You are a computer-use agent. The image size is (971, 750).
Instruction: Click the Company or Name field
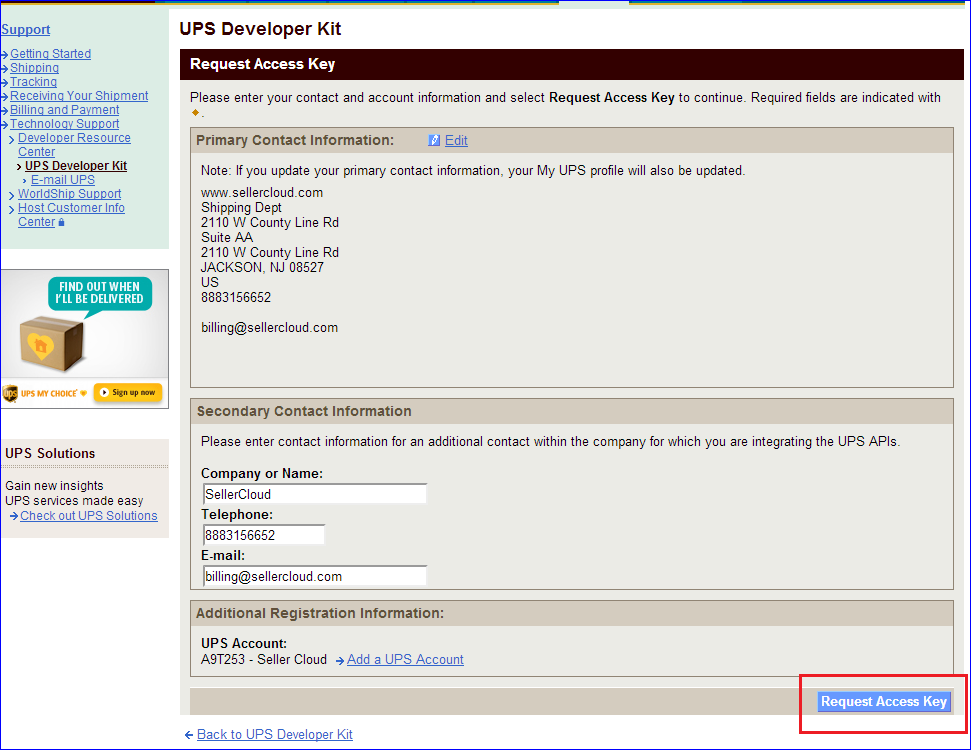[x=315, y=494]
